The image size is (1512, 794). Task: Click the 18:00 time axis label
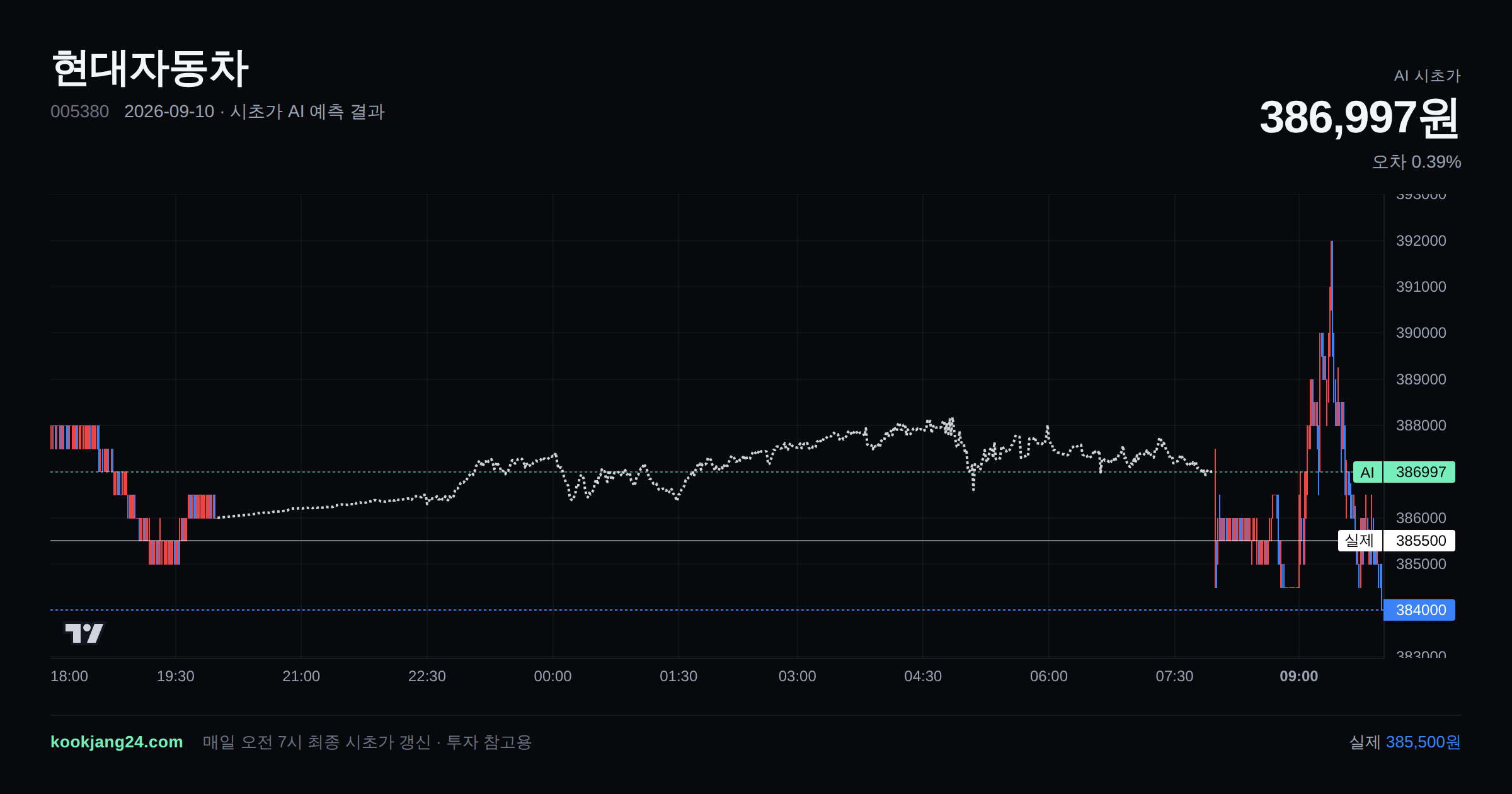point(69,676)
